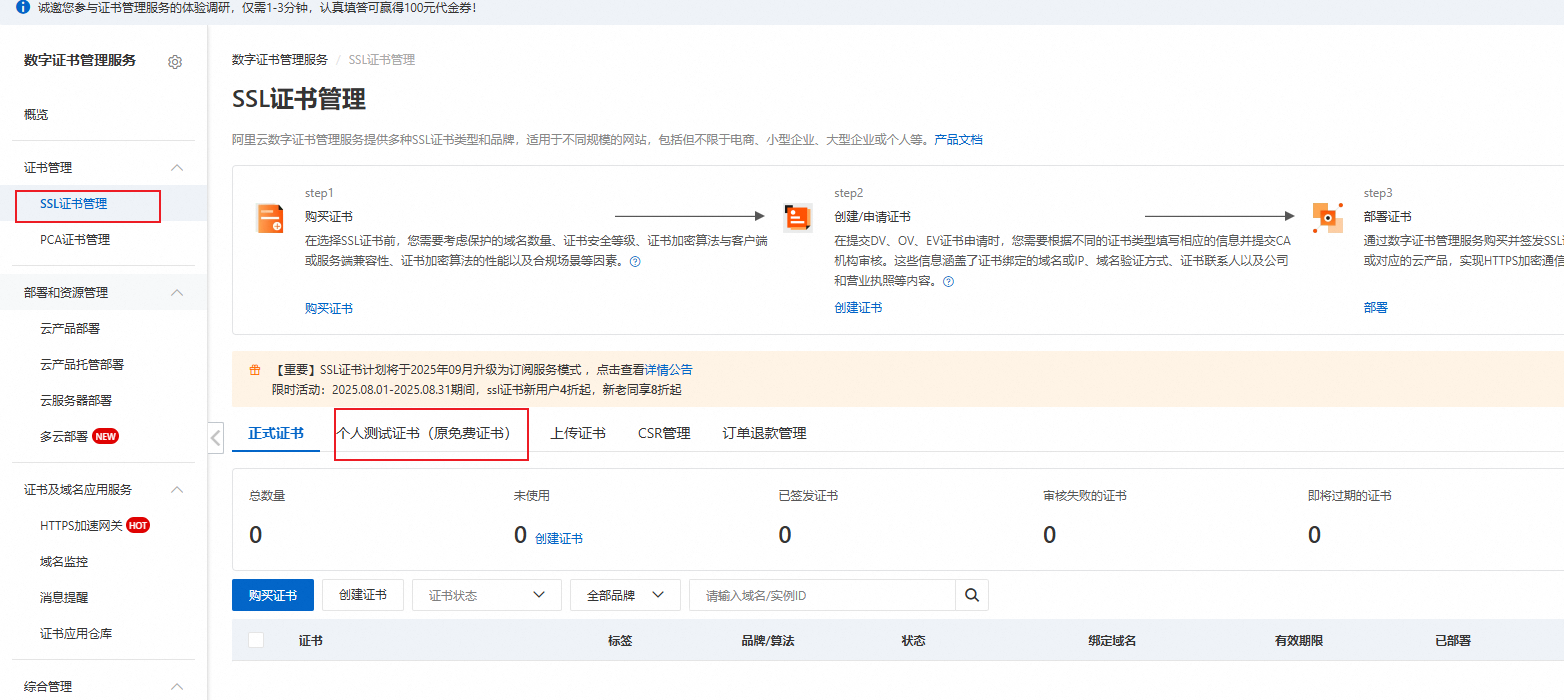Click the 状态 column header
Screen dimensions: 1564x700
point(913,640)
